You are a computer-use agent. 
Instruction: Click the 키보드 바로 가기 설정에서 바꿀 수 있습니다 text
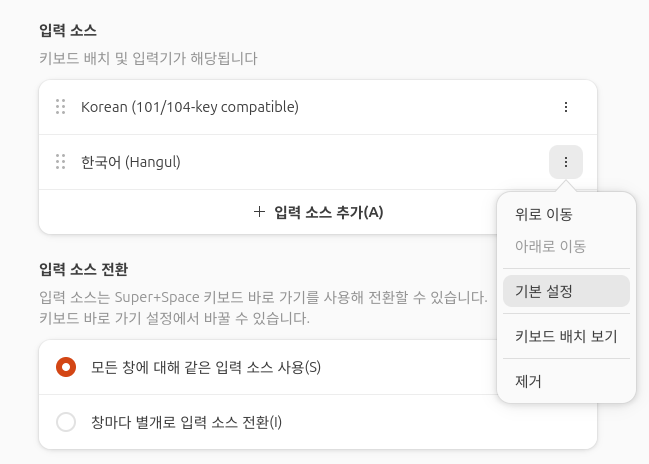[173, 319]
